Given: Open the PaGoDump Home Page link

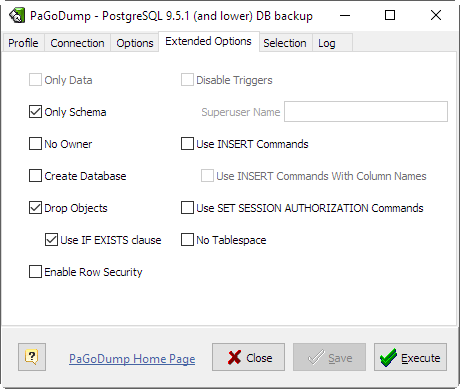Looking at the screenshot, I should (132, 359).
